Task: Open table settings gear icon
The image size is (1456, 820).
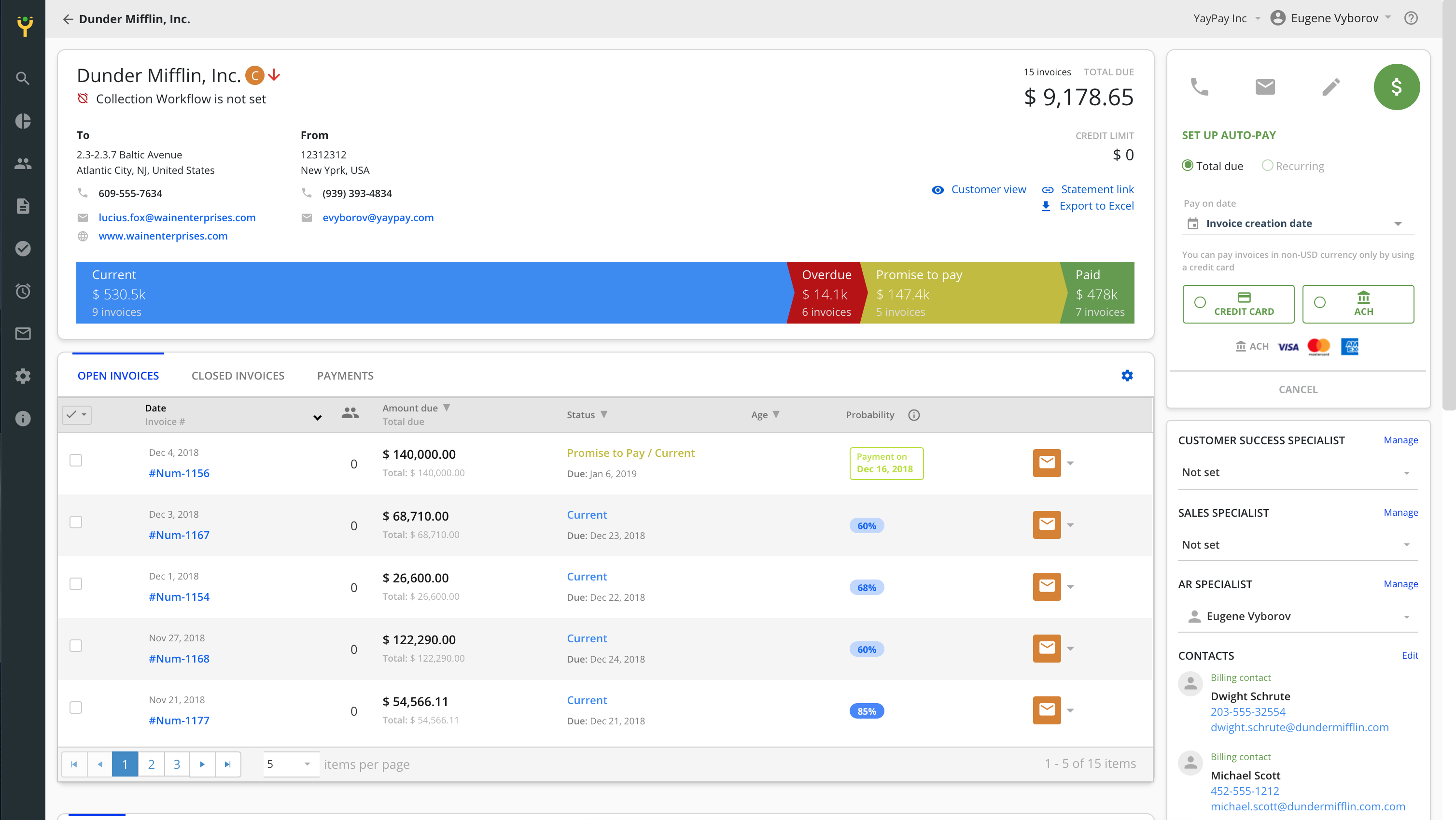Action: pos(1126,376)
